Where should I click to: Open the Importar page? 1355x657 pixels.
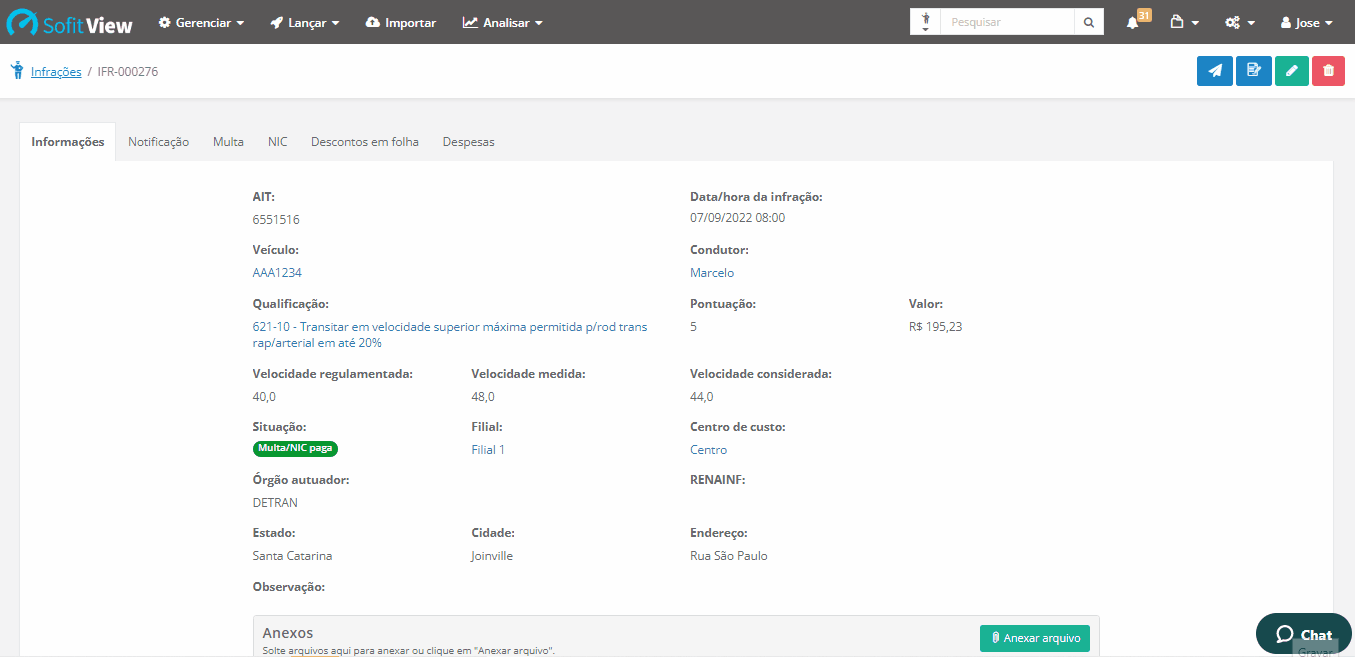pos(401,22)
